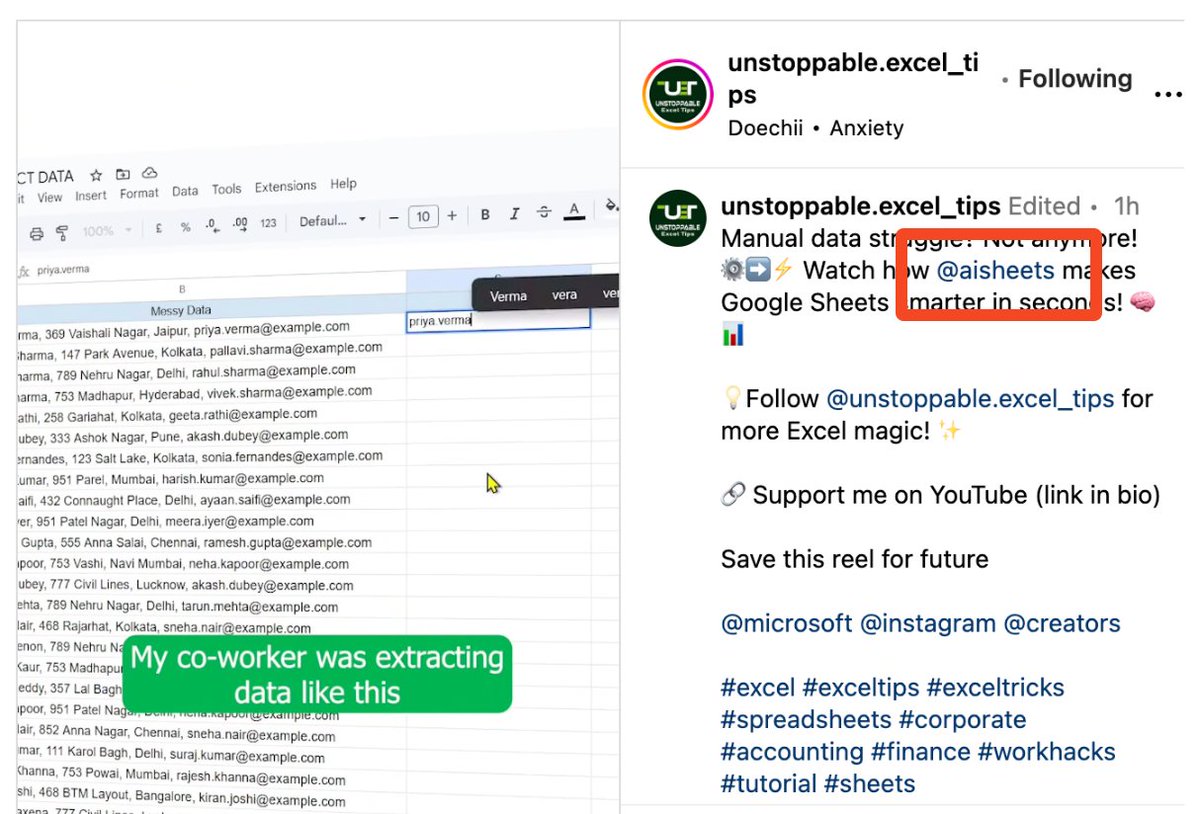Screen dimensions: 1200x814
Task: Open the text color picker
Action: click(x=574, y=211)
